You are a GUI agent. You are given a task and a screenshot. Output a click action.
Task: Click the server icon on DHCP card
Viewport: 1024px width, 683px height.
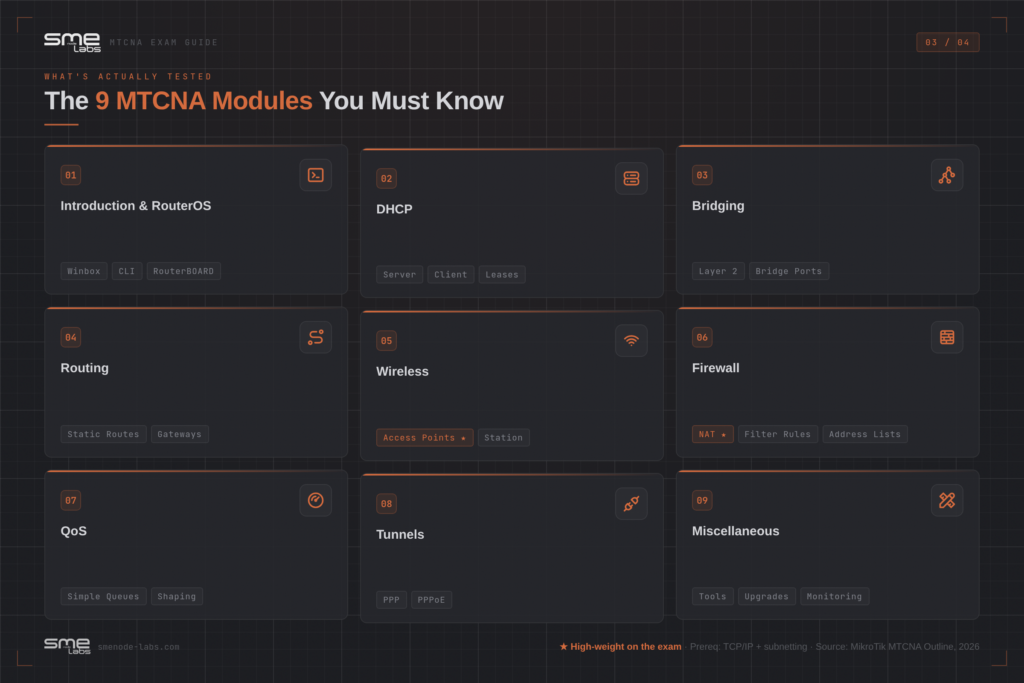[x=631, y=178]
